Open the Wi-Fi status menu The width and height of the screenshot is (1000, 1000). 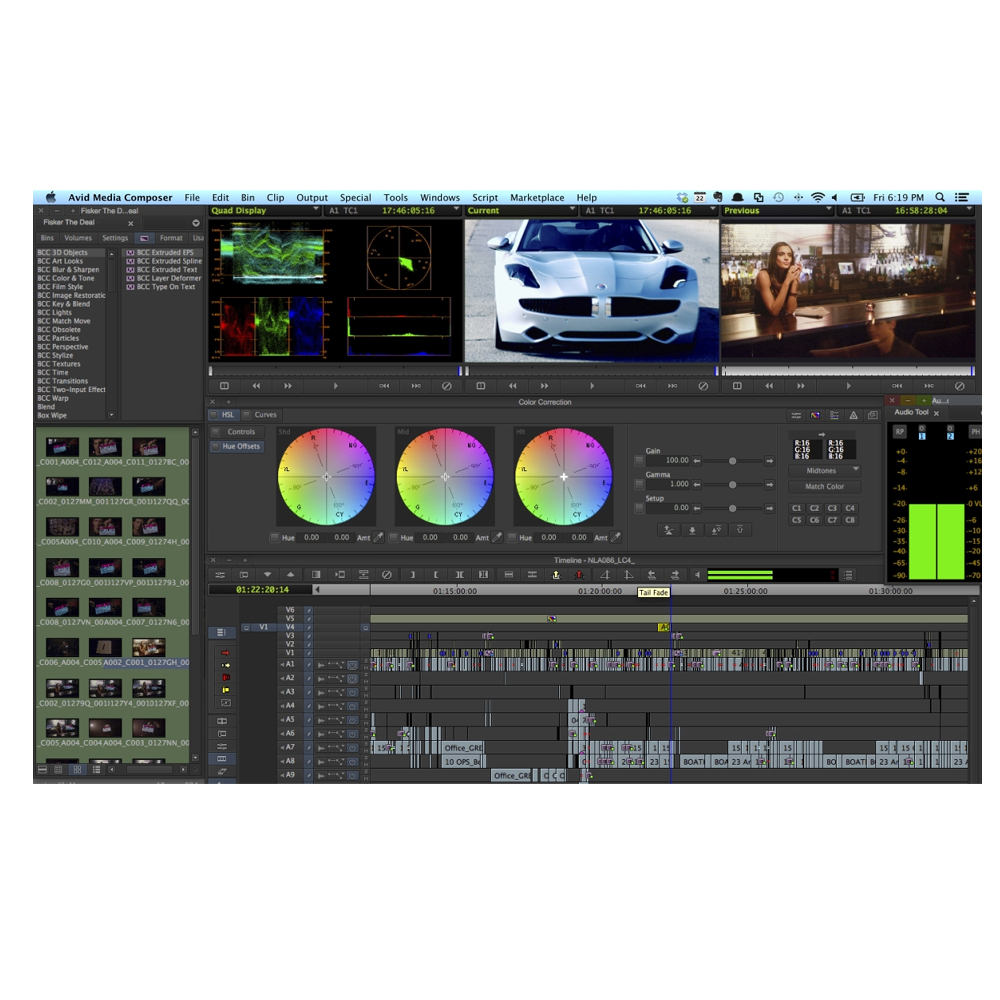click(818, 197)
